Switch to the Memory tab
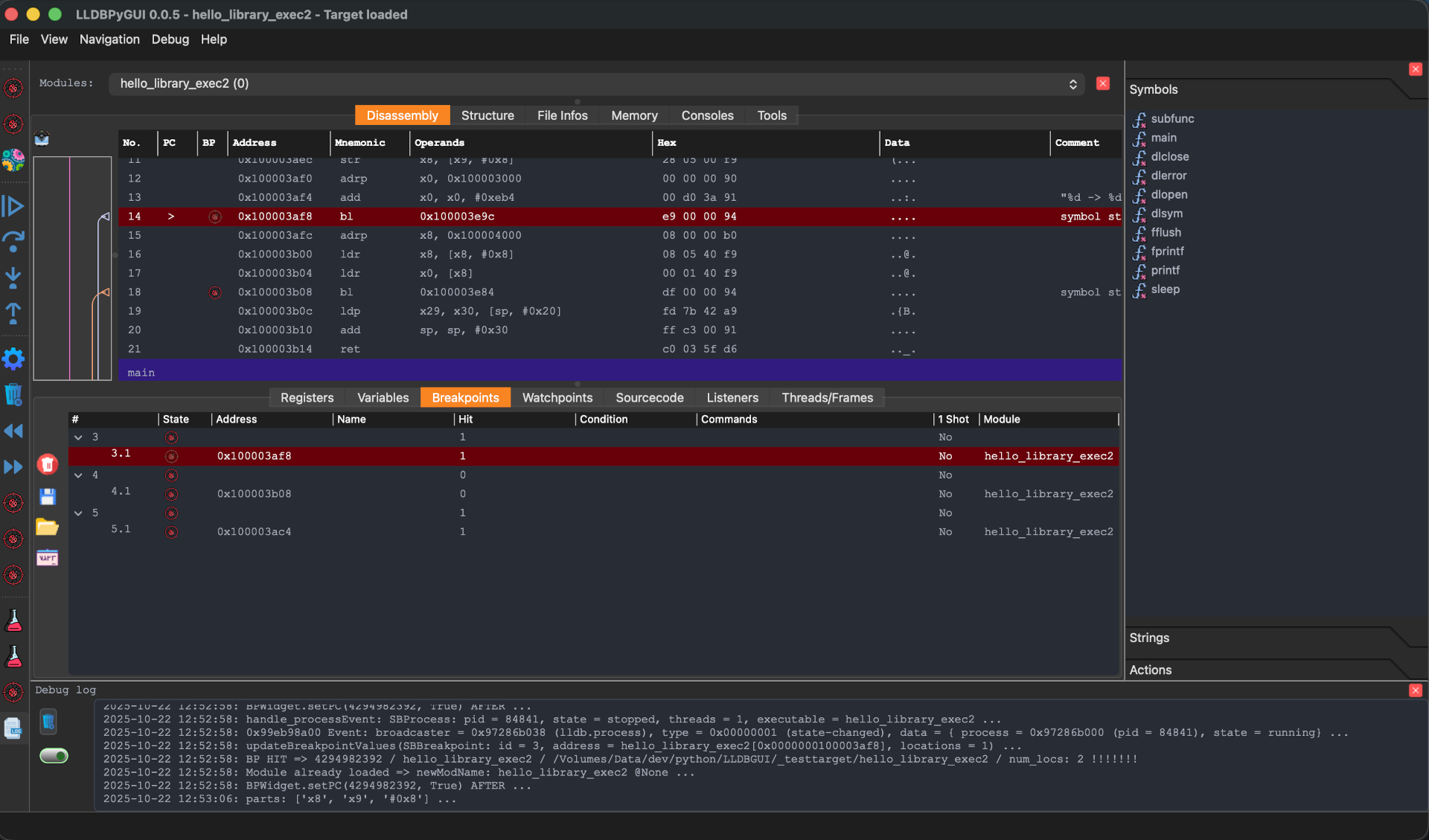Image resolution: width=1429 pixels, height=840 pixels. point(634,115)
